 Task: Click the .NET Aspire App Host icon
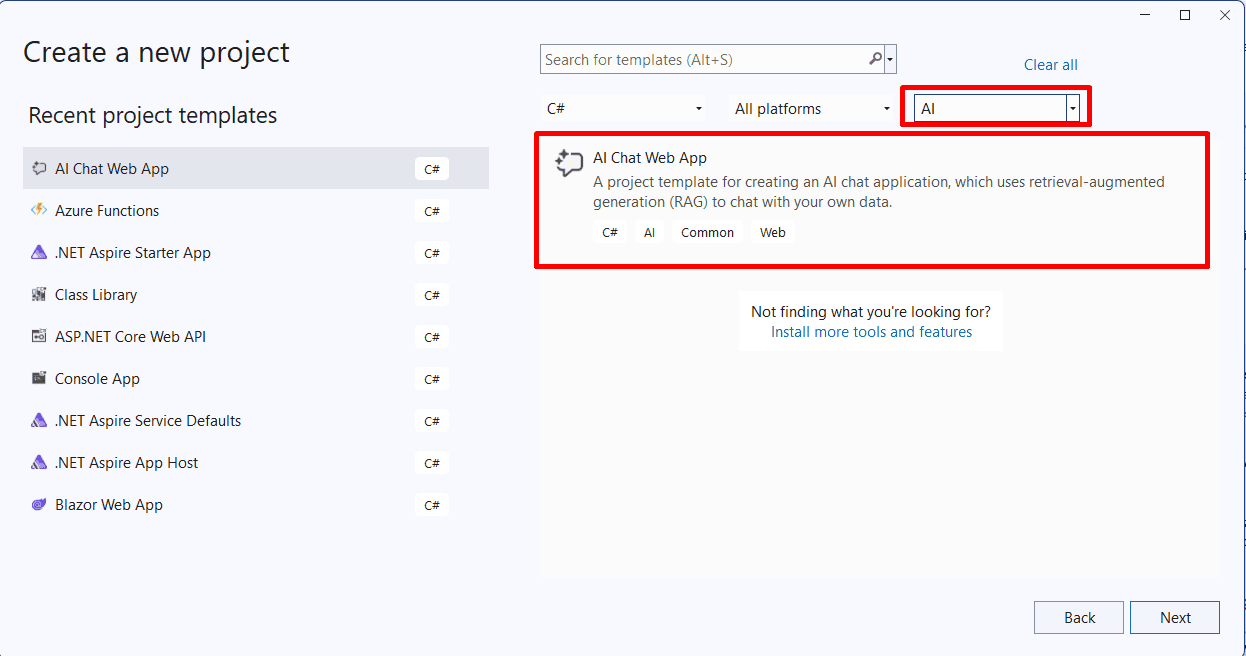pos(39,462)
